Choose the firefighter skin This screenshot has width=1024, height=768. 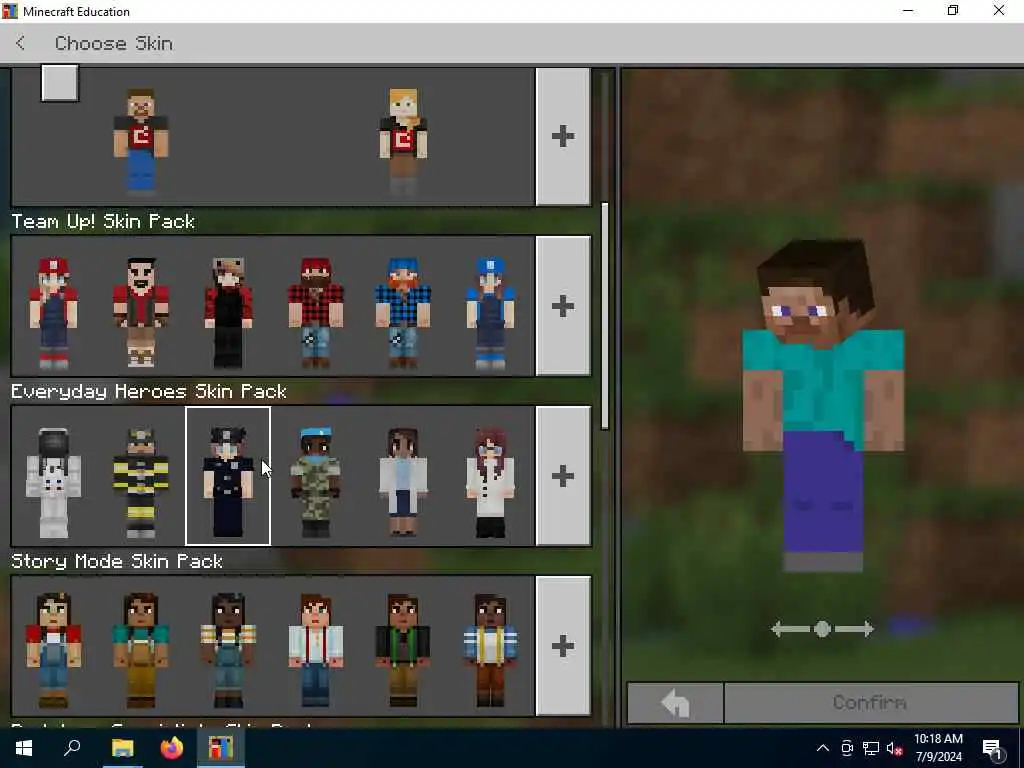tap(141, 482)
